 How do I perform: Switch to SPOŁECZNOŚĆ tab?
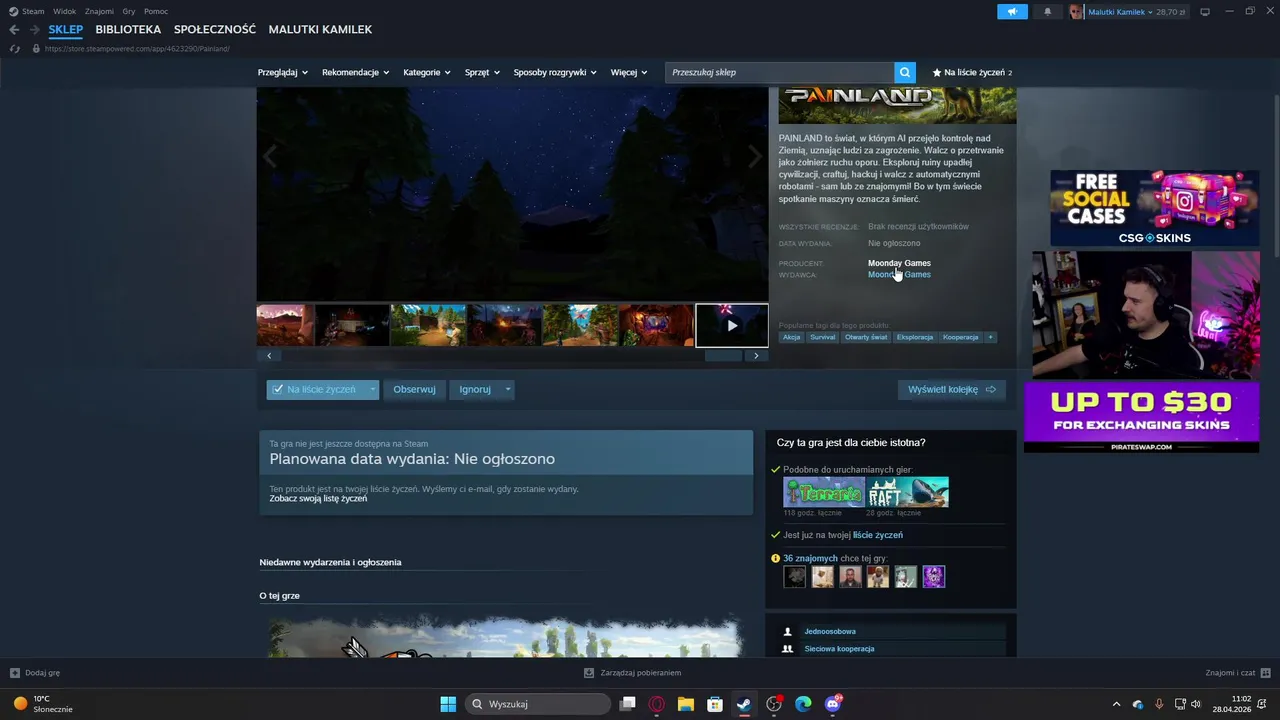215,30
